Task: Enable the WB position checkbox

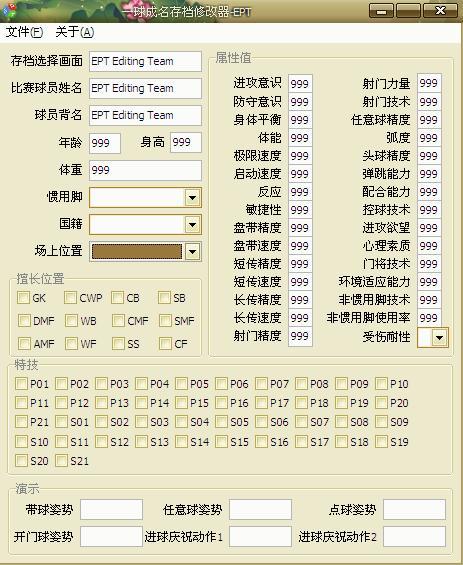Action: [71, 320]
